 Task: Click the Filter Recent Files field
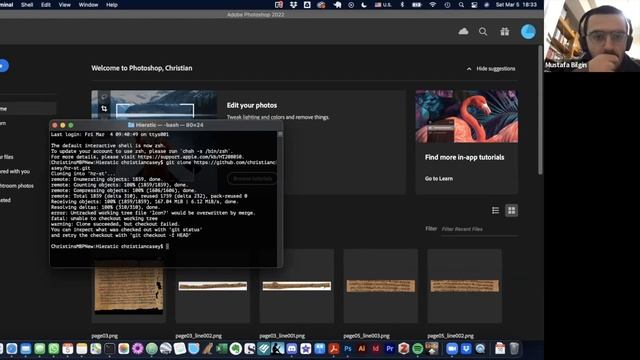480,229
